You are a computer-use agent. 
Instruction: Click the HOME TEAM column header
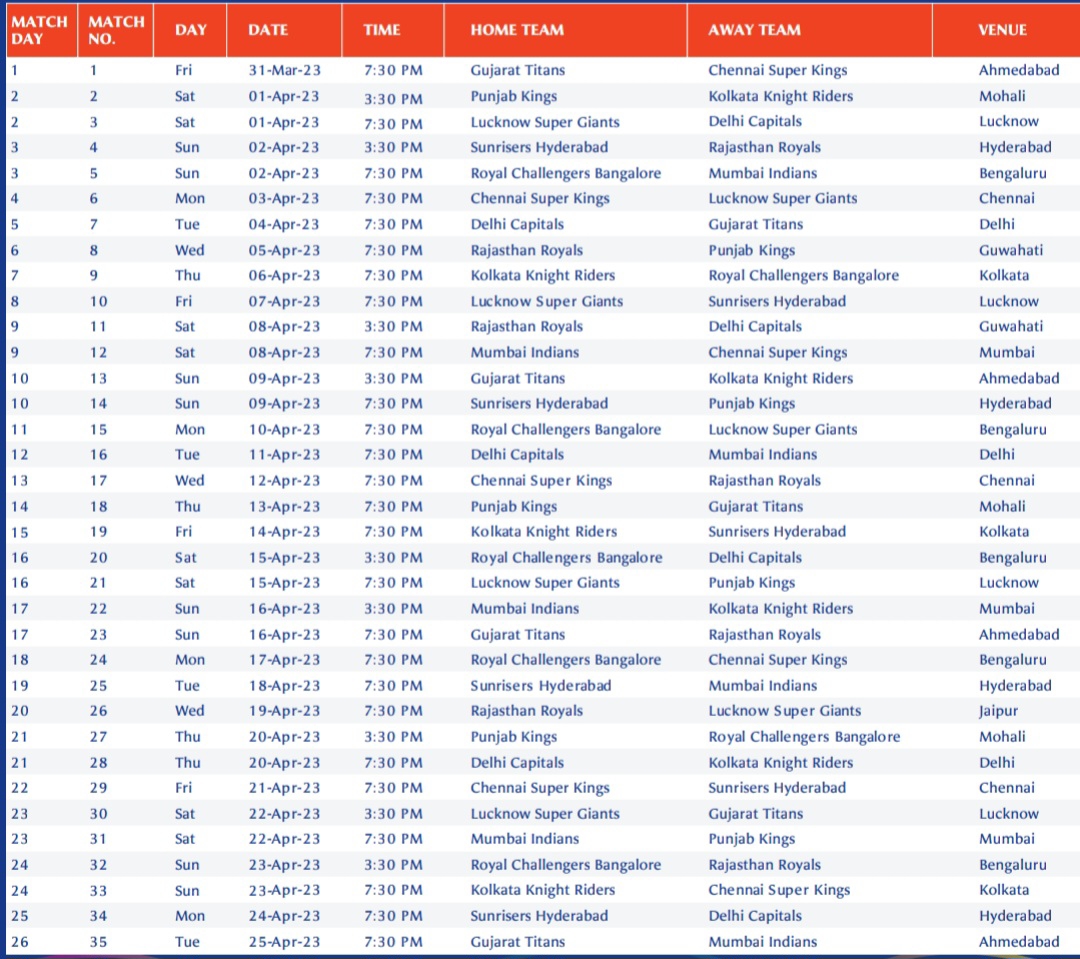517,30
